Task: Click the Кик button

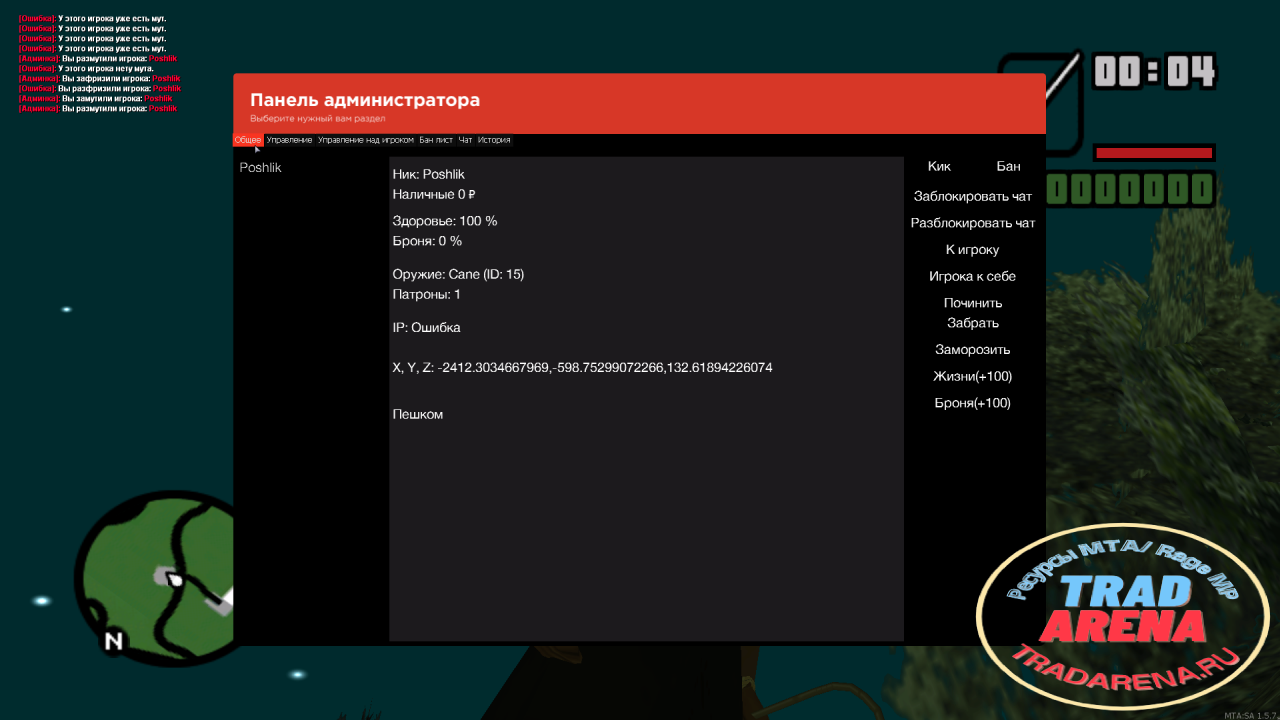Action: pyautogui.click(x=939, y=167)
